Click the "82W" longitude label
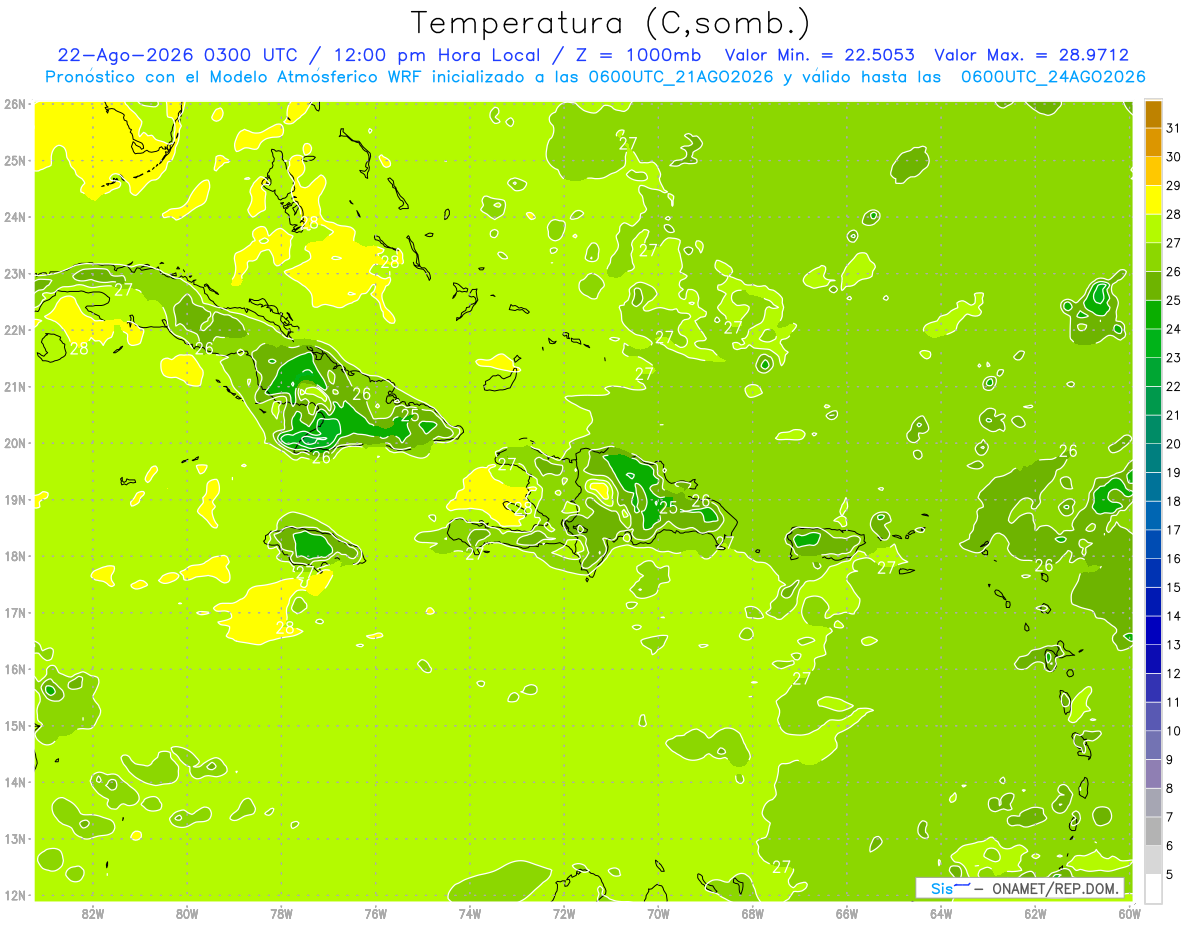 (x=92, y=913)
